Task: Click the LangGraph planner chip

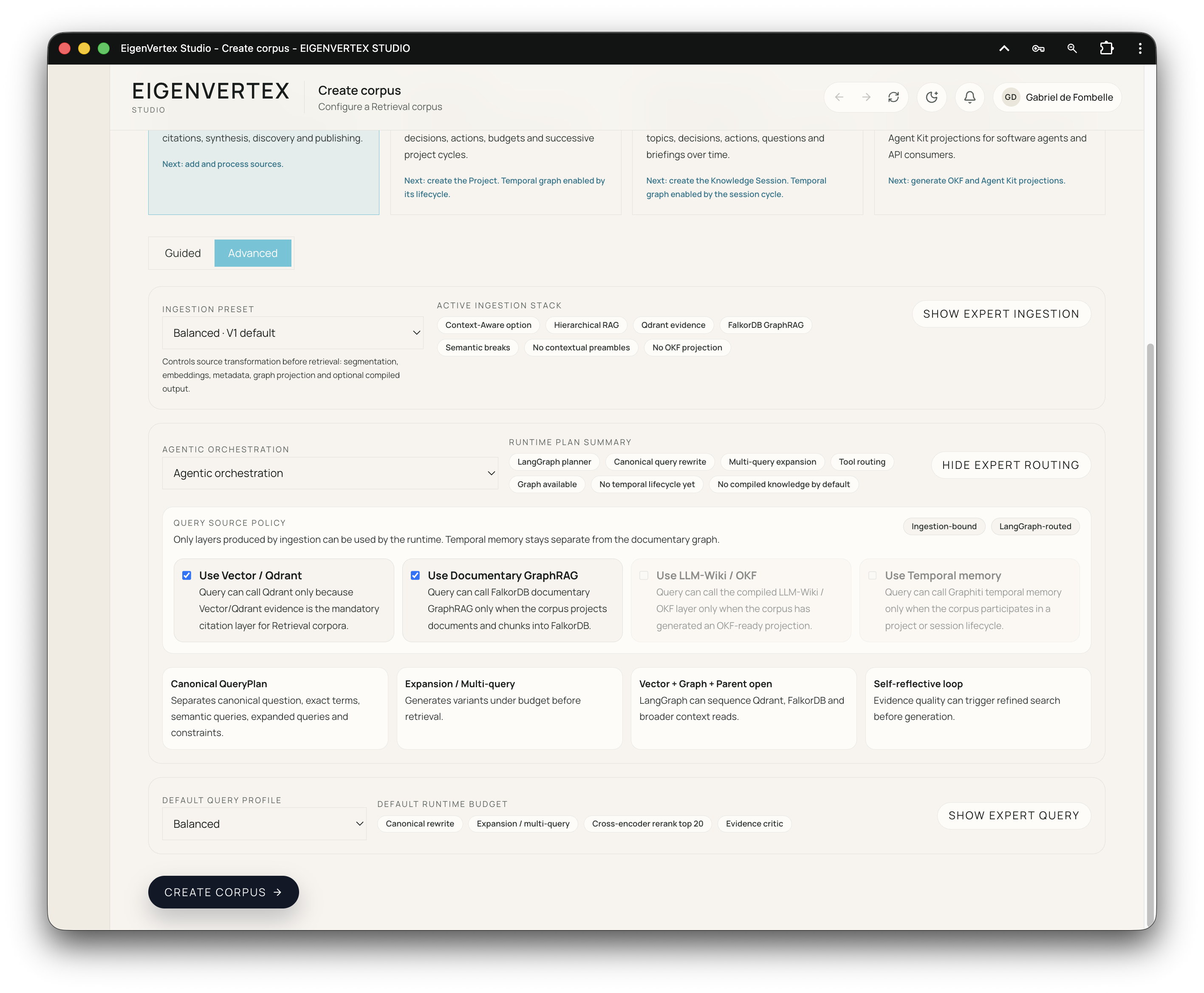Action: click(554, 462)
